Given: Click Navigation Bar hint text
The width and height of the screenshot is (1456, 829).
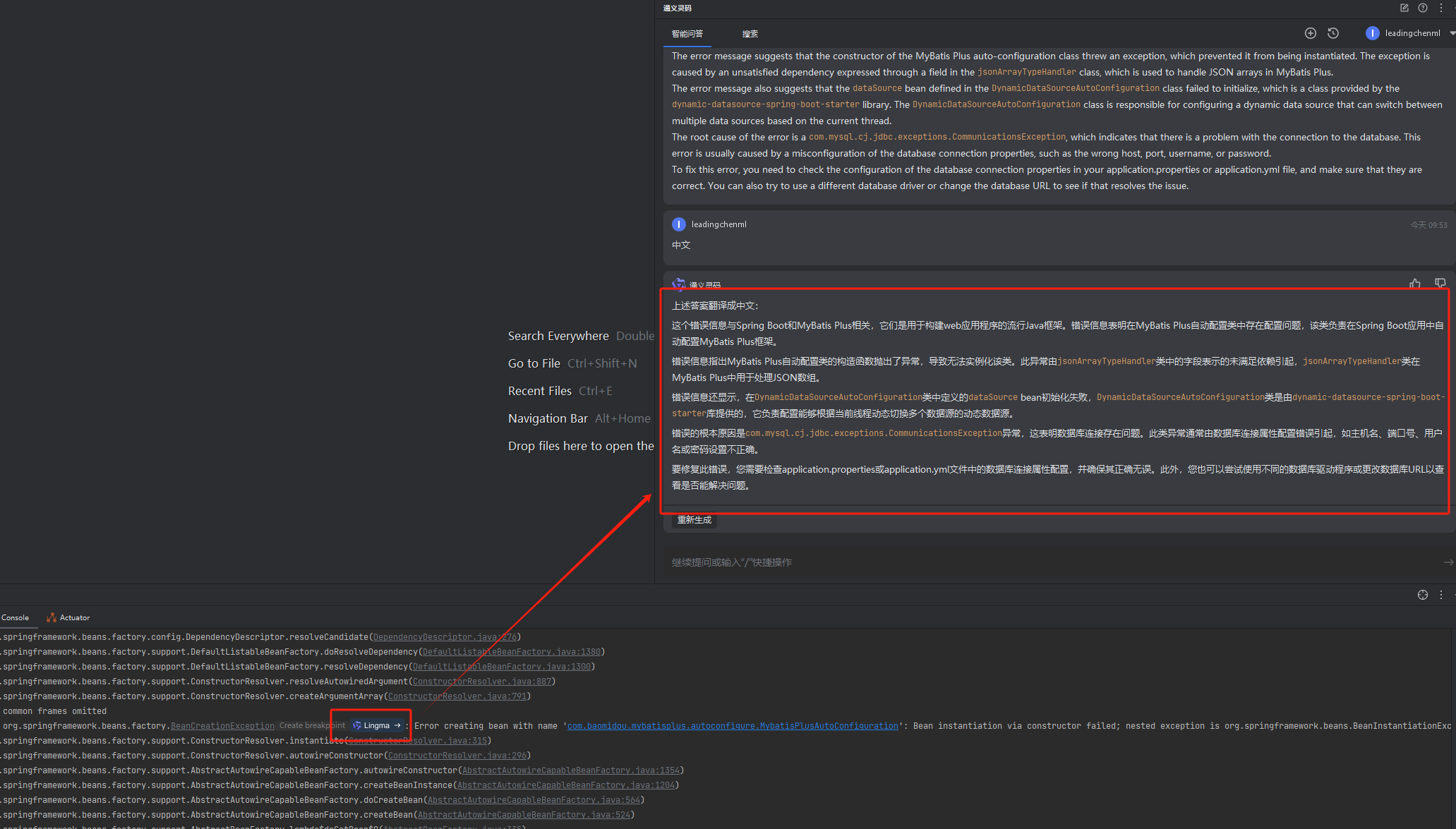Looking at the screenshot, I should pos(548,418).
